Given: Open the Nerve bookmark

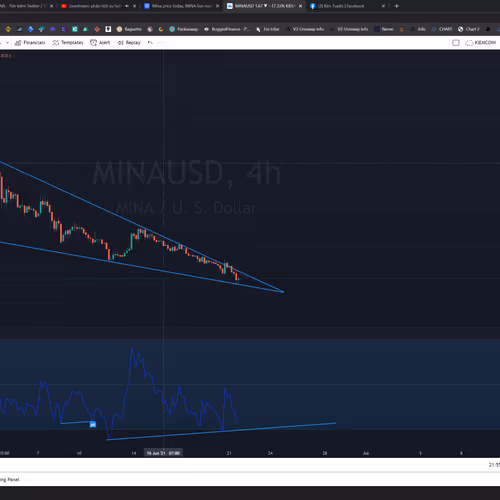Looking at the screenshot, I should 384,29.
